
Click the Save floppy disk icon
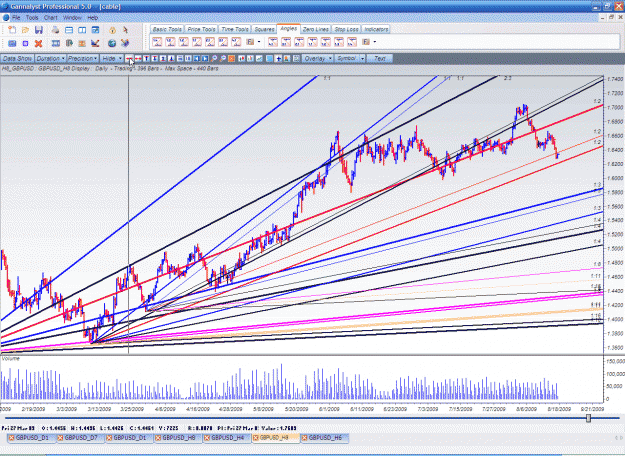tap(39, 30)
